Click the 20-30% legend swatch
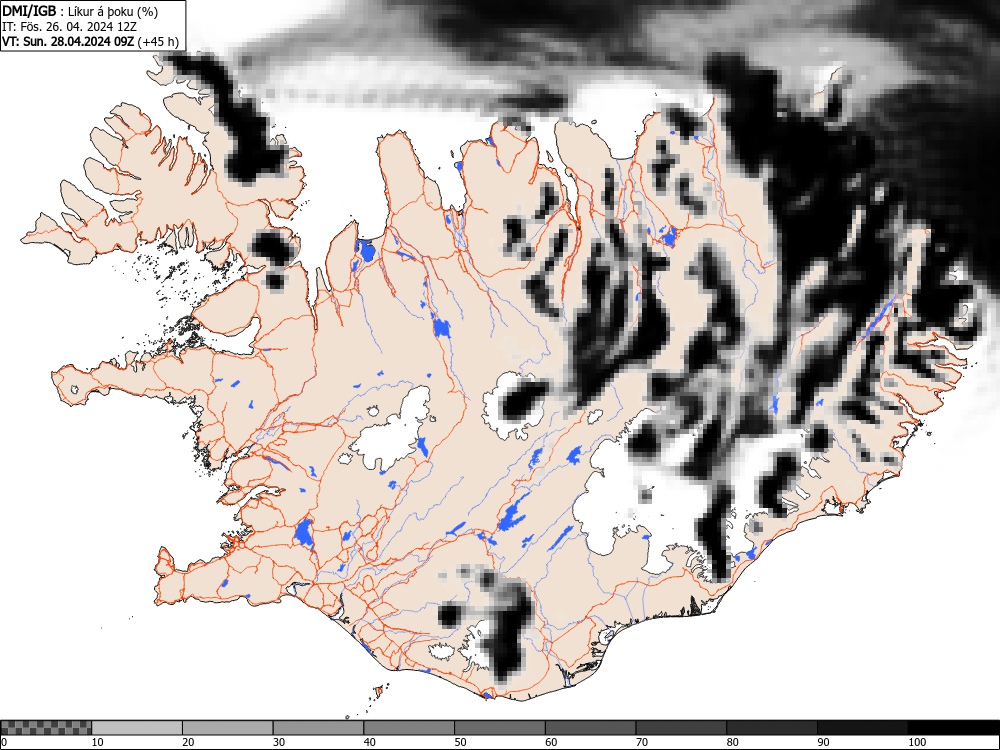 [228, 728]
